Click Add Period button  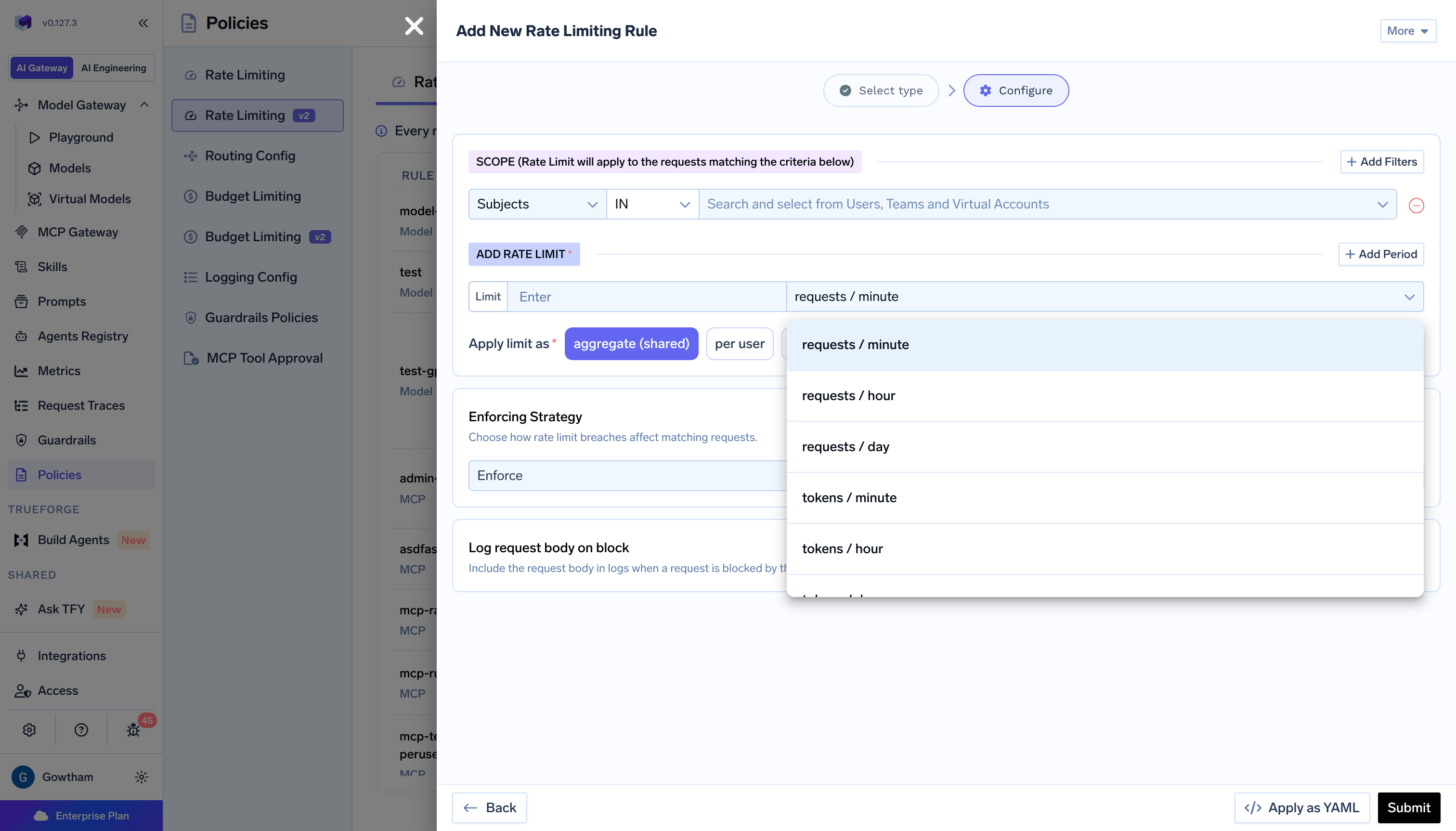pos(1381,255)
